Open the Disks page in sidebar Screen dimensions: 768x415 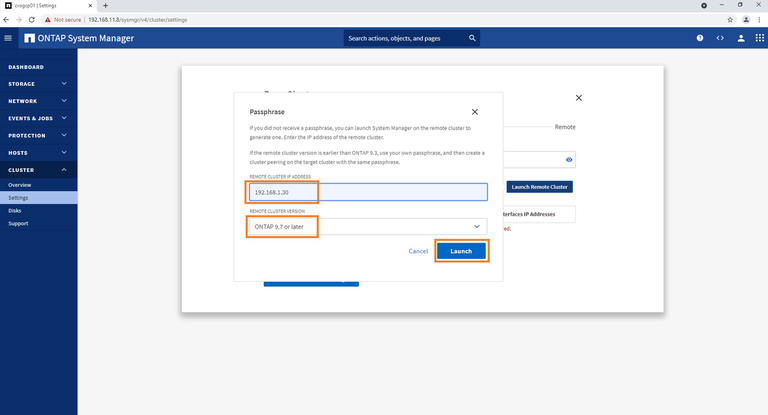pos(15,210)
